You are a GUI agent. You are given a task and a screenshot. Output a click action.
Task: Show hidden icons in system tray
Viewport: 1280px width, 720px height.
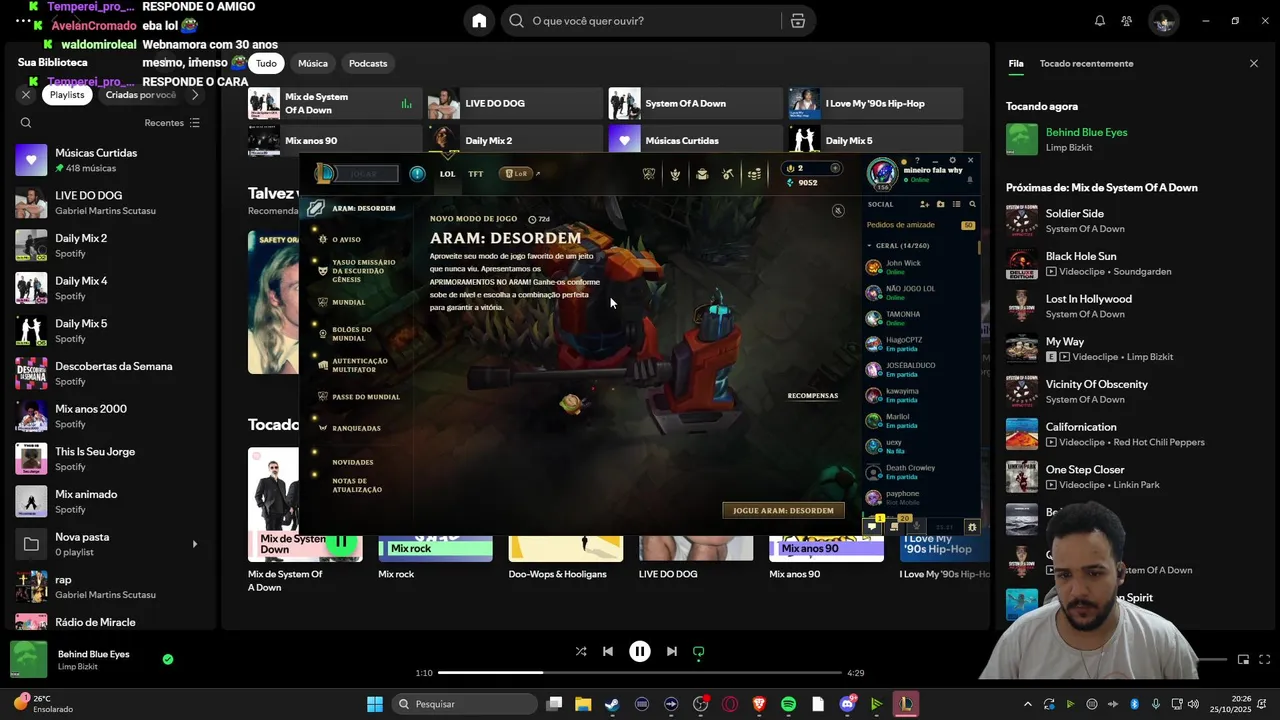(1027, 704)
